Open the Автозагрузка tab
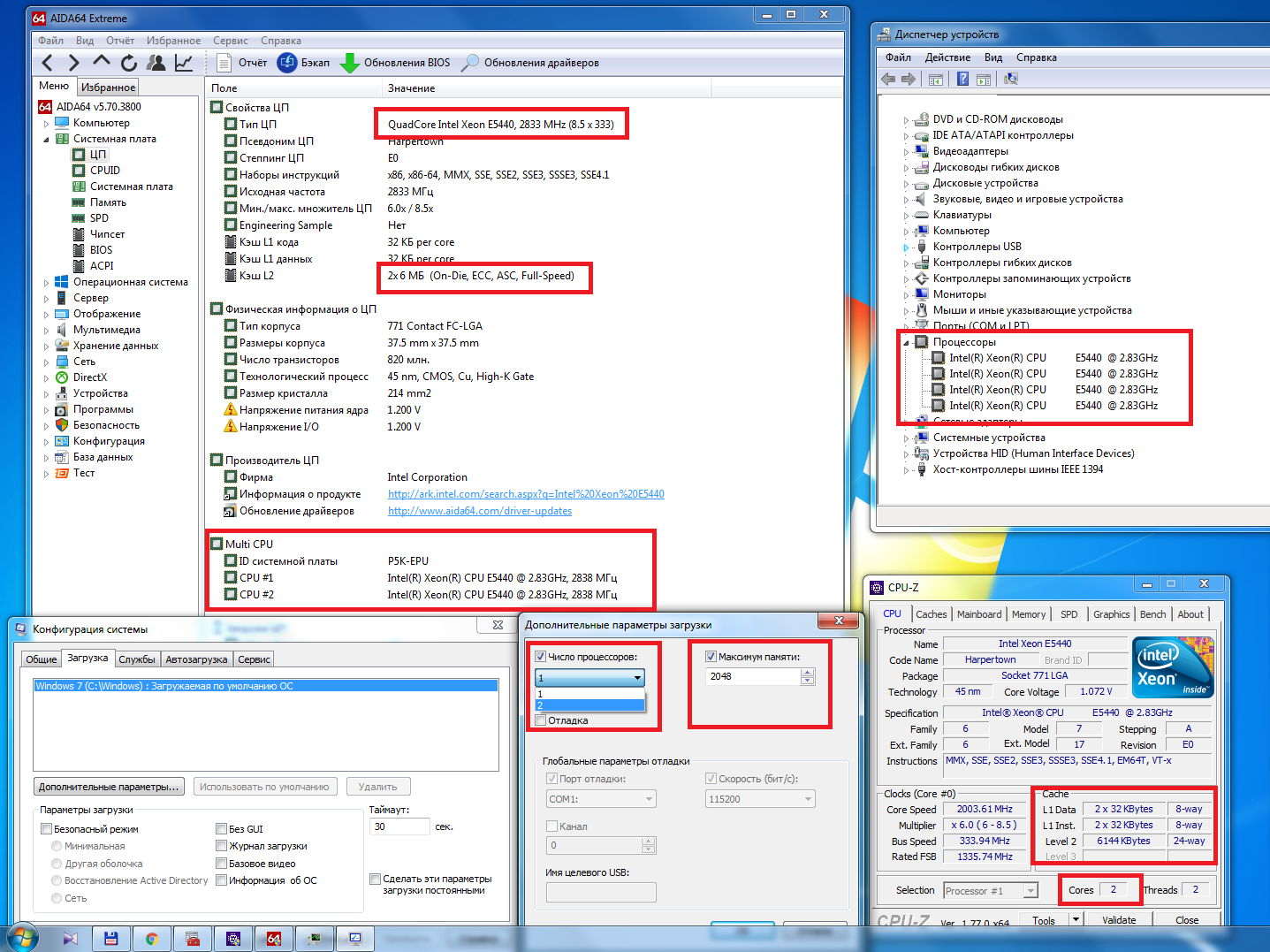Viewport: 1270px width, 952px height. (x=196, y=659)
